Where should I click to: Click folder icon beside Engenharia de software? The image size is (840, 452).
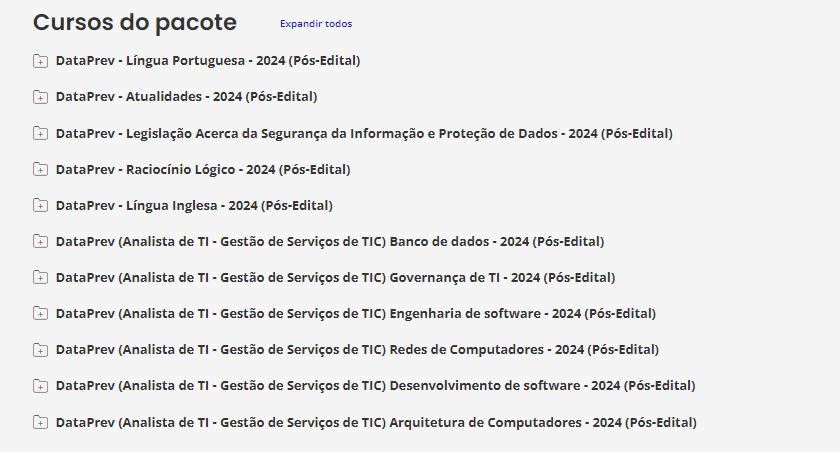tap(40, 313)
